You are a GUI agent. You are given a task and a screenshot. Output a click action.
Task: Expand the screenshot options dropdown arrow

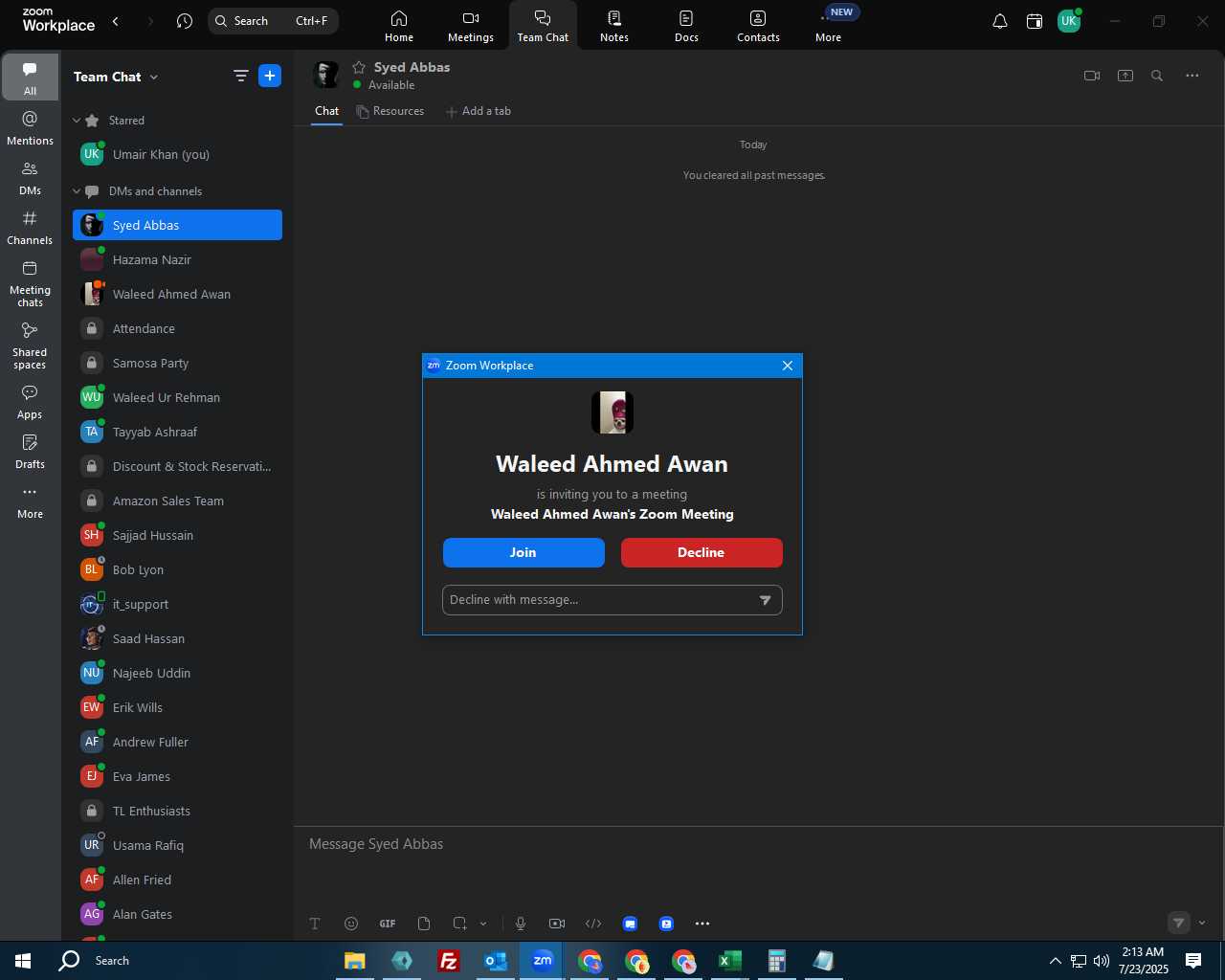[483, 924]
